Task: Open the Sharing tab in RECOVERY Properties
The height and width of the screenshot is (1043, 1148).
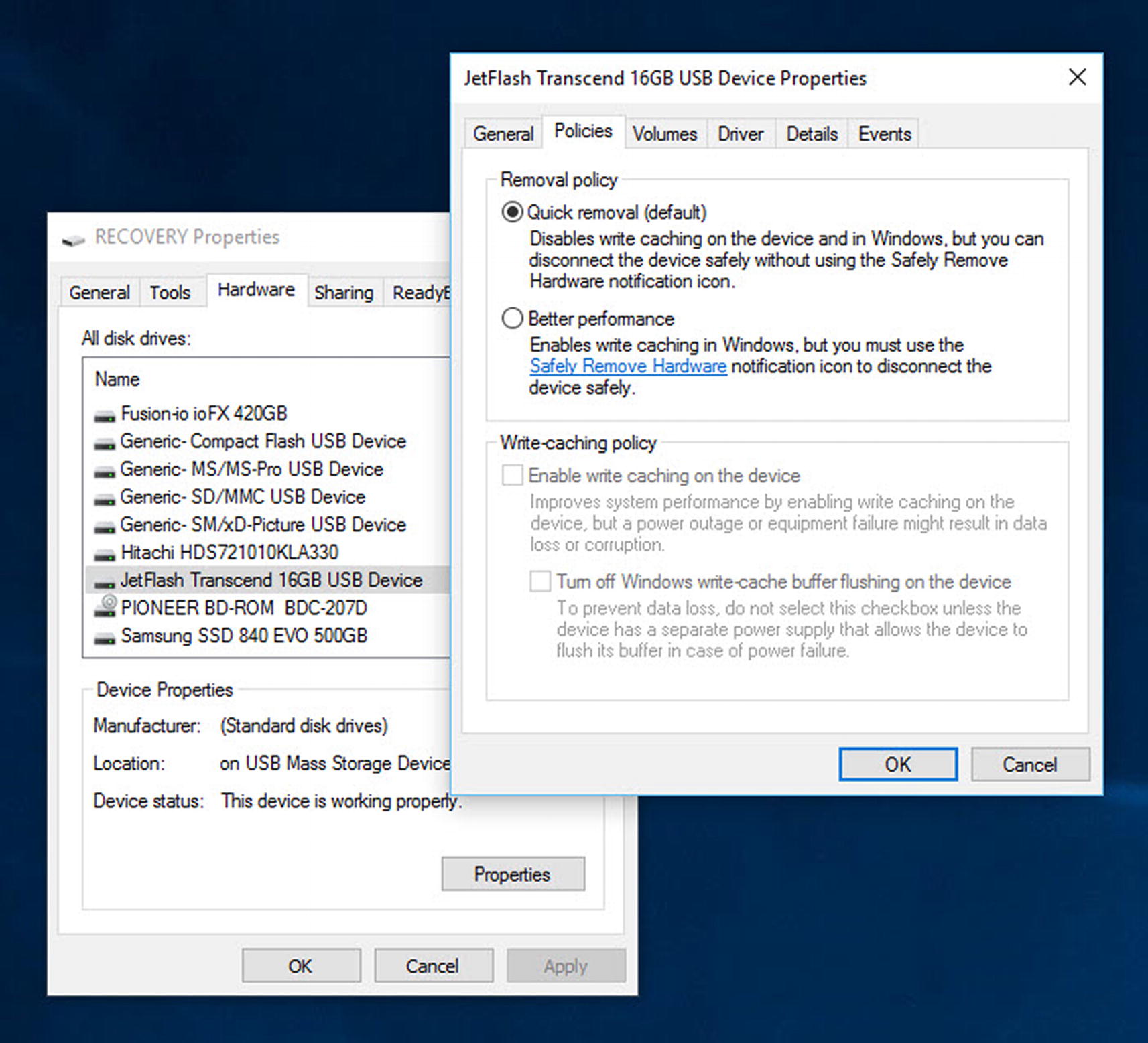Action: (344, 293)
